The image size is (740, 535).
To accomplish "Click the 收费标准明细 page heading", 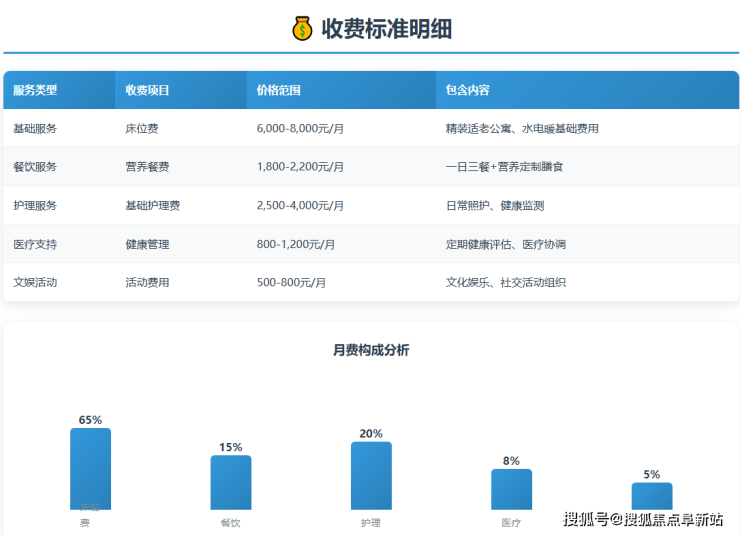I will [x=386, y=29].
